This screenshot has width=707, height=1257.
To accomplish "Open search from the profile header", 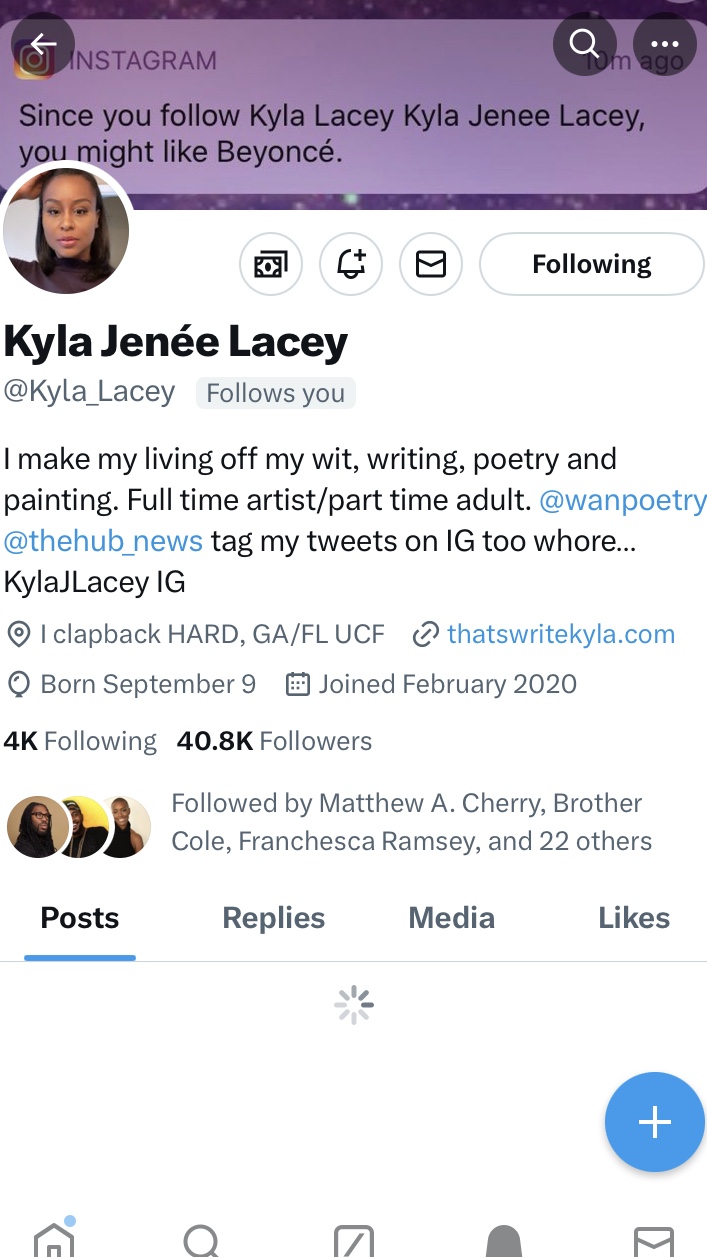I will point(584,44).
